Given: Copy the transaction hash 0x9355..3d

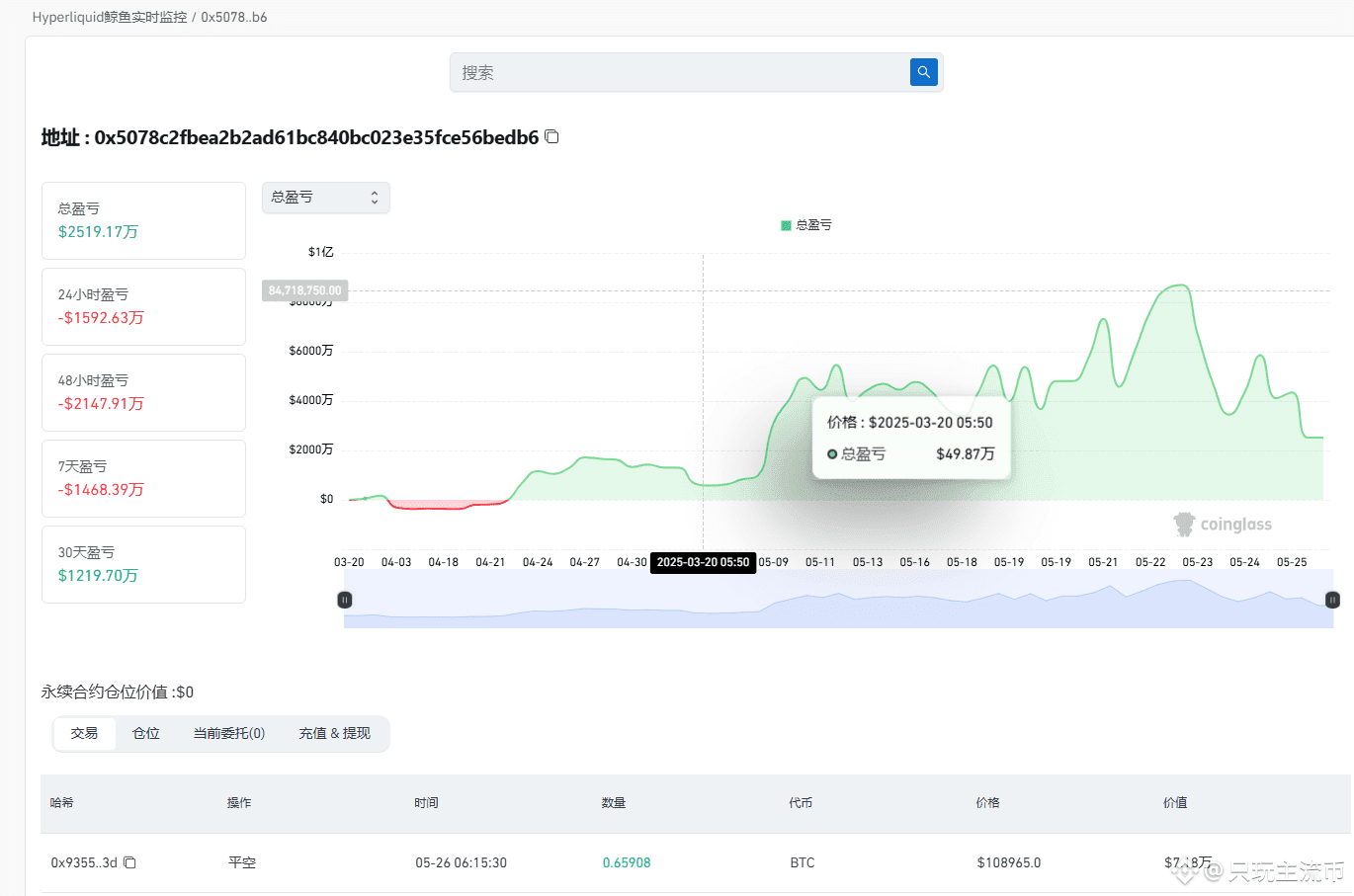Looking at the screenshot, I should pos(129,862).
